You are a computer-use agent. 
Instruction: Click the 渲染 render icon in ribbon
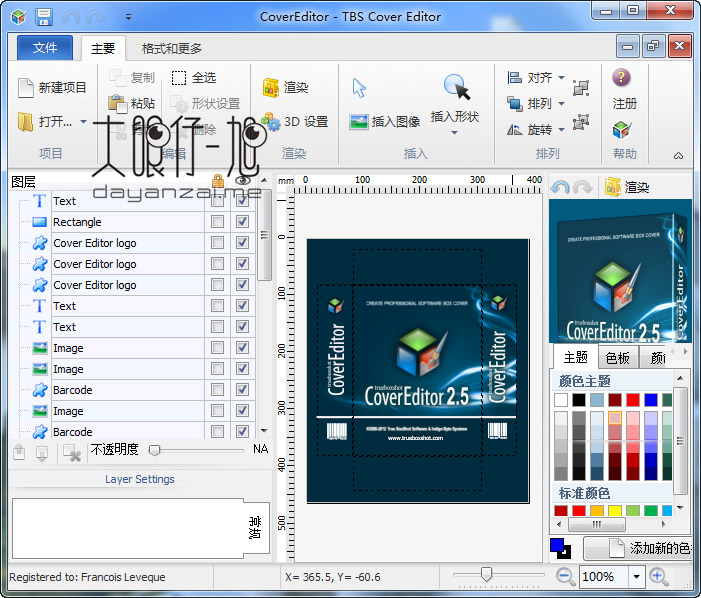point(271,87)
